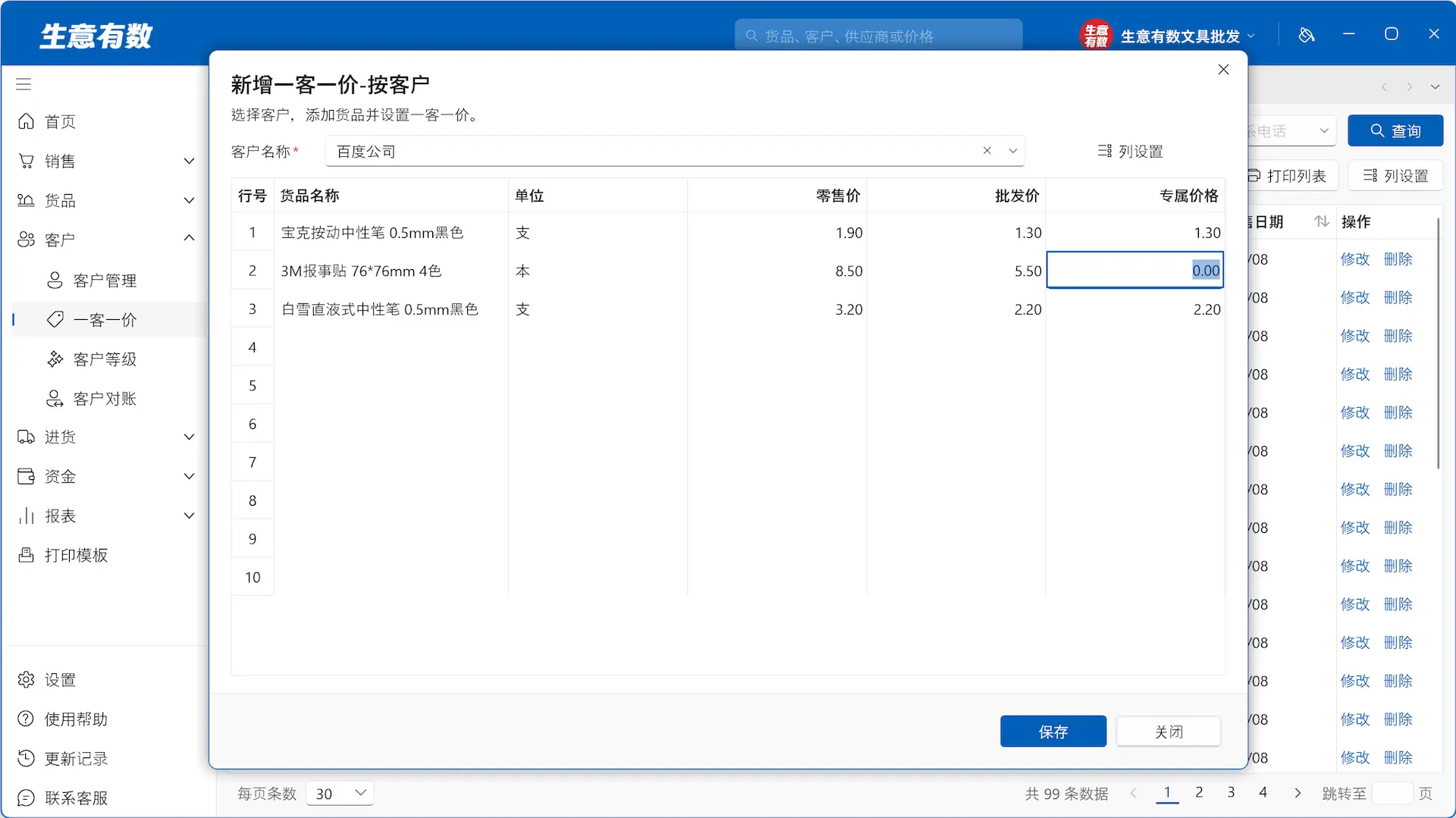The height and width of the screenshot is (818, 1456).
Task: Open 设置 in the sidebar
Action: coord(60,679)
